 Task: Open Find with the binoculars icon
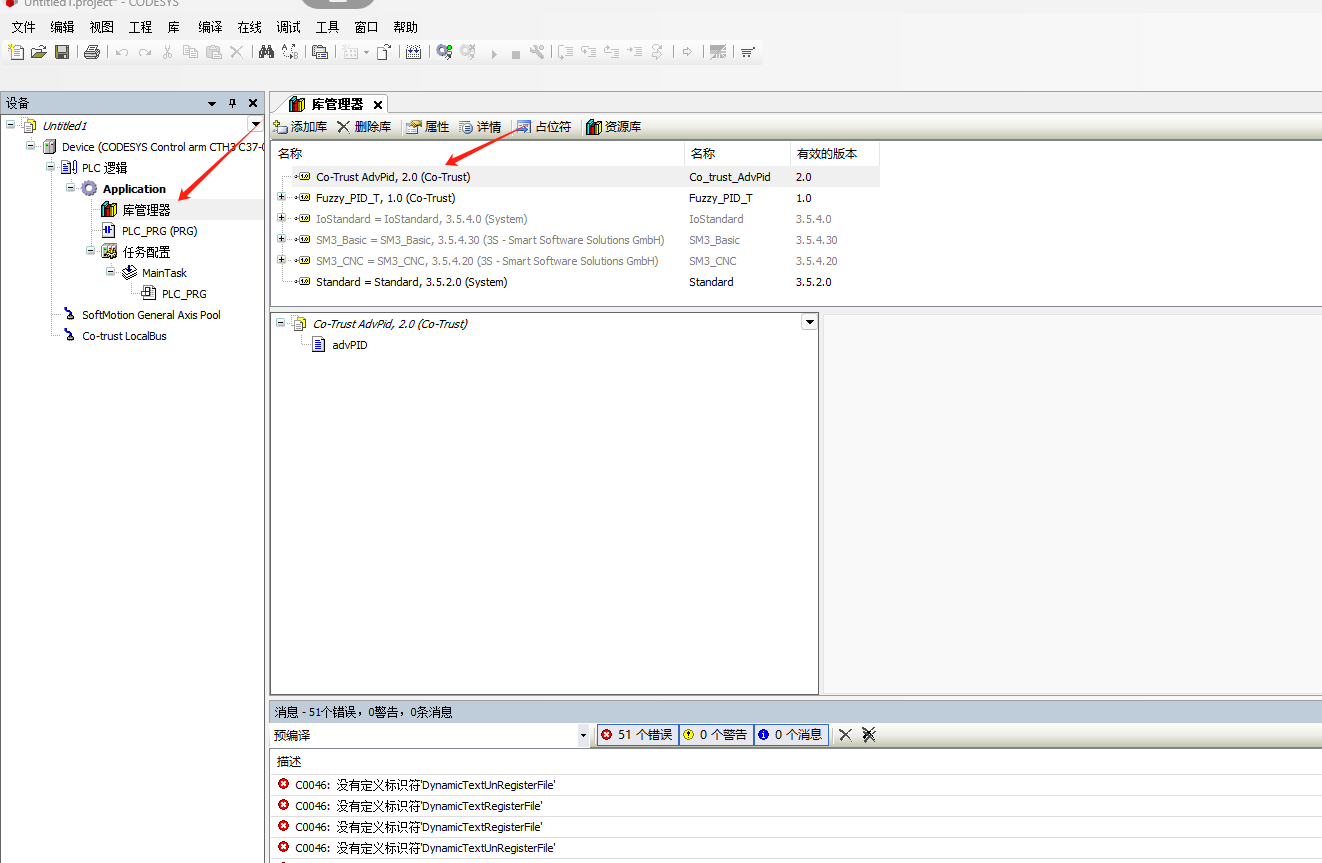tap(266, 52)
